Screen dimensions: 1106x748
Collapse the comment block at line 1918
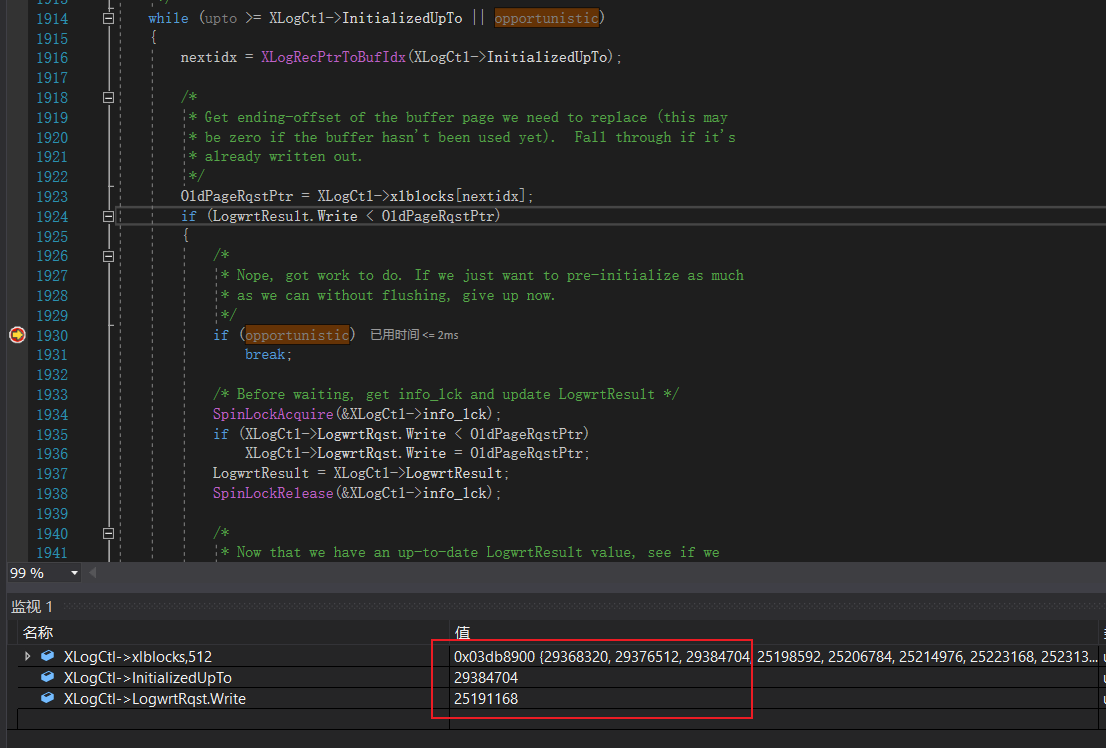pos(108,97)
